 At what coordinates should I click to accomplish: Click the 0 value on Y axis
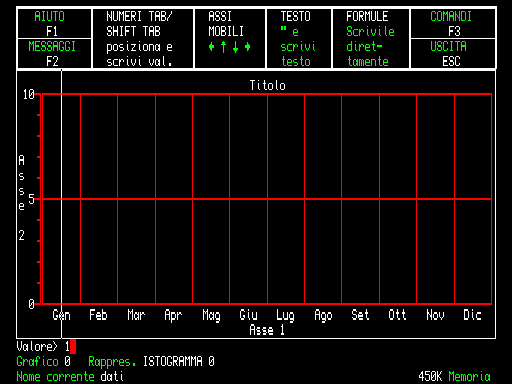31,304
